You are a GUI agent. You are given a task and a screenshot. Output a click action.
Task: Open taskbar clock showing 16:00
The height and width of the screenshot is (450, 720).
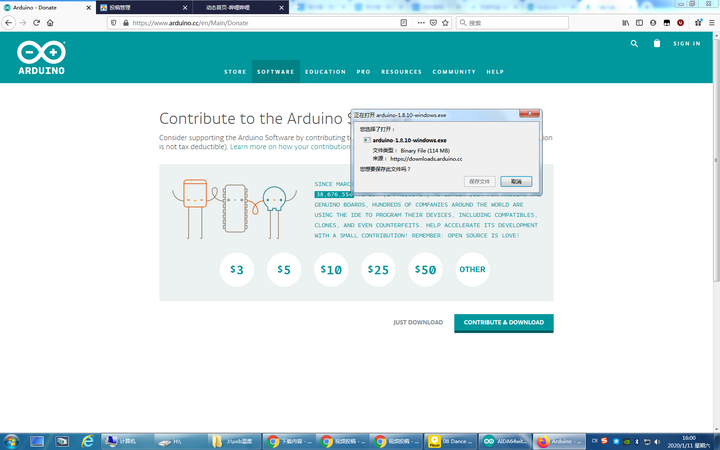pyautogui.click(x=690, y=441)
